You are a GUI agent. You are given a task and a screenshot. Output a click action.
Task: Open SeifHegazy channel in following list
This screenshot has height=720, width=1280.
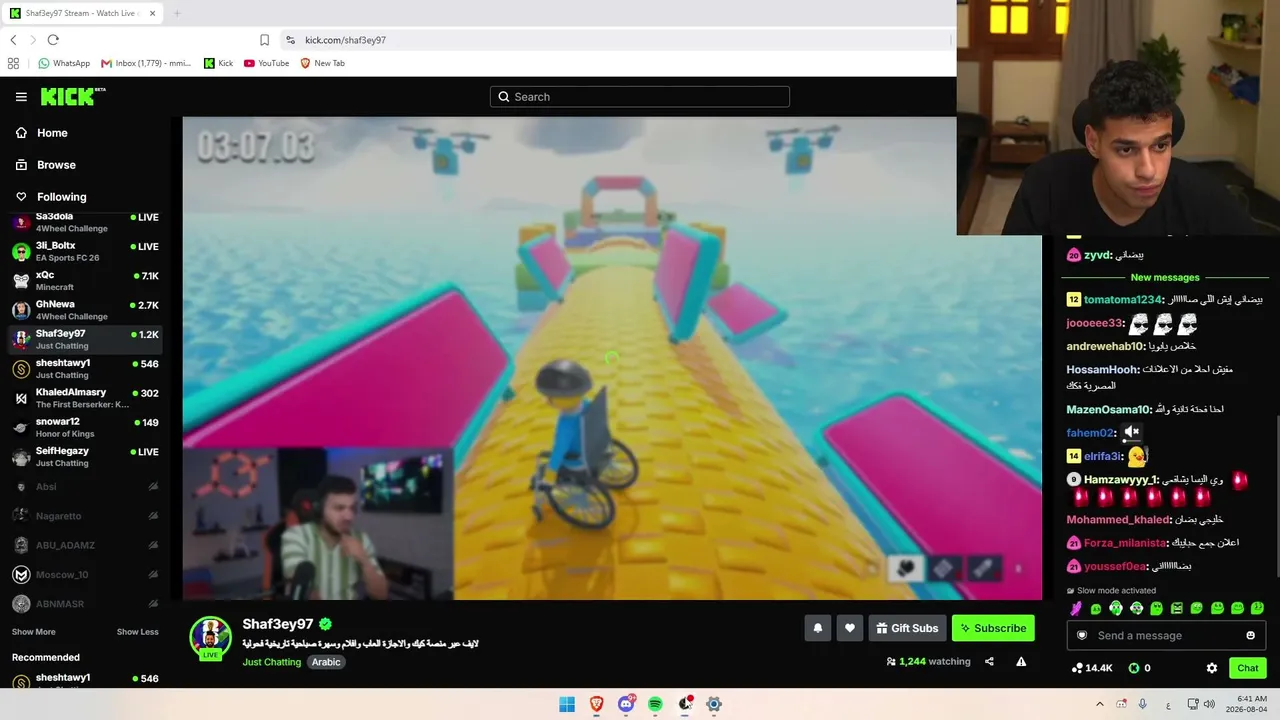pyautogui.click(x=86, y=457)
